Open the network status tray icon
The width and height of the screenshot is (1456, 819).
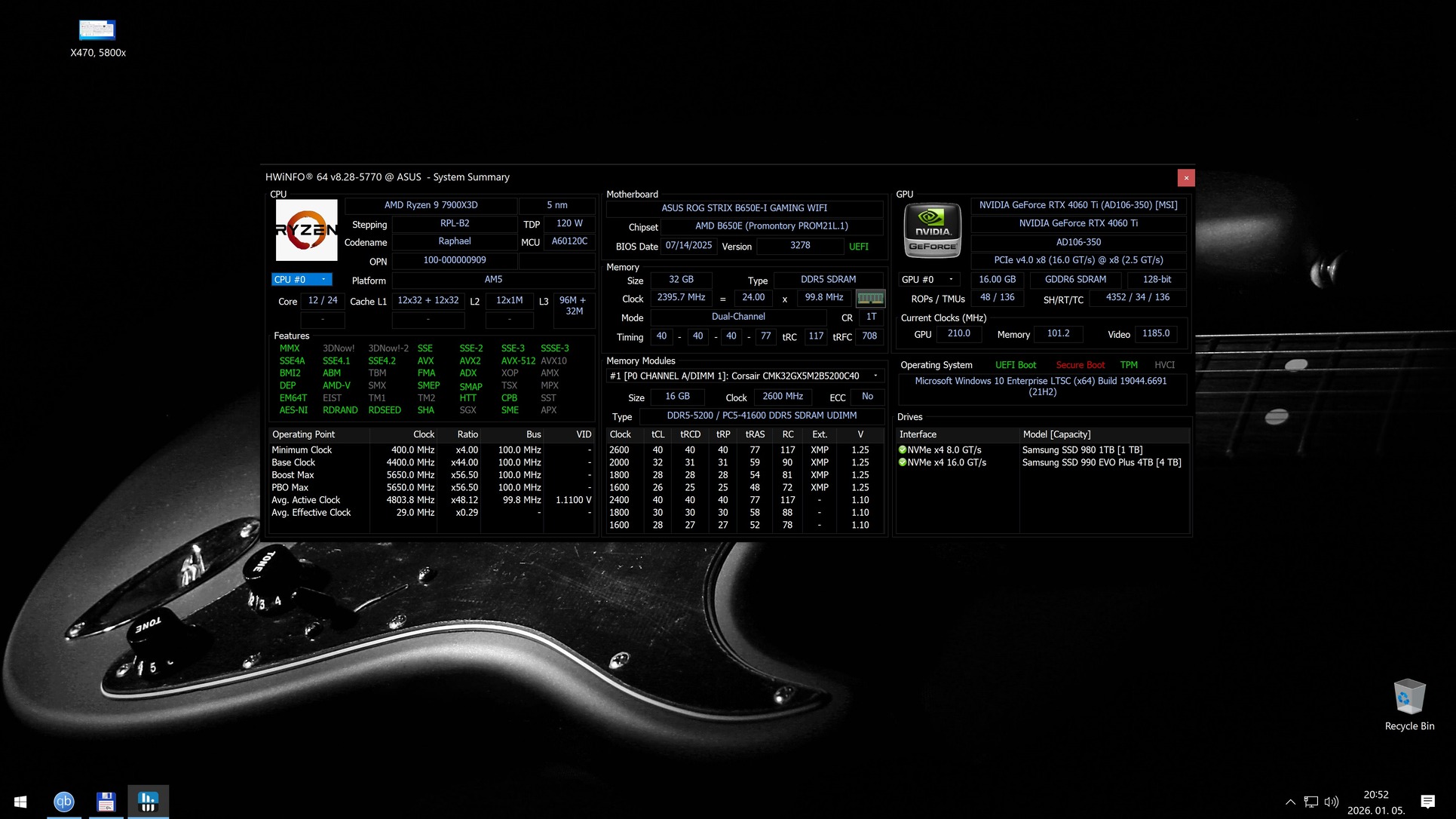1311,802
